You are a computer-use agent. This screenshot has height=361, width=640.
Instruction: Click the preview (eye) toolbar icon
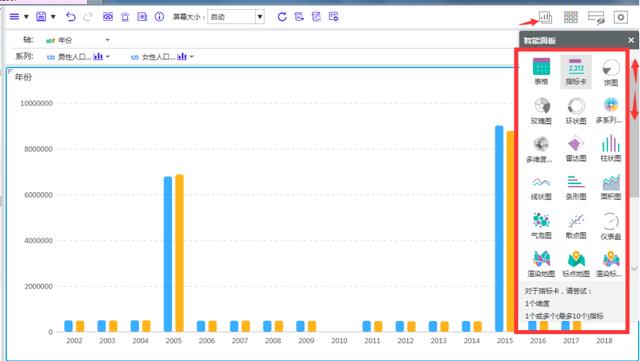point(108,17)
